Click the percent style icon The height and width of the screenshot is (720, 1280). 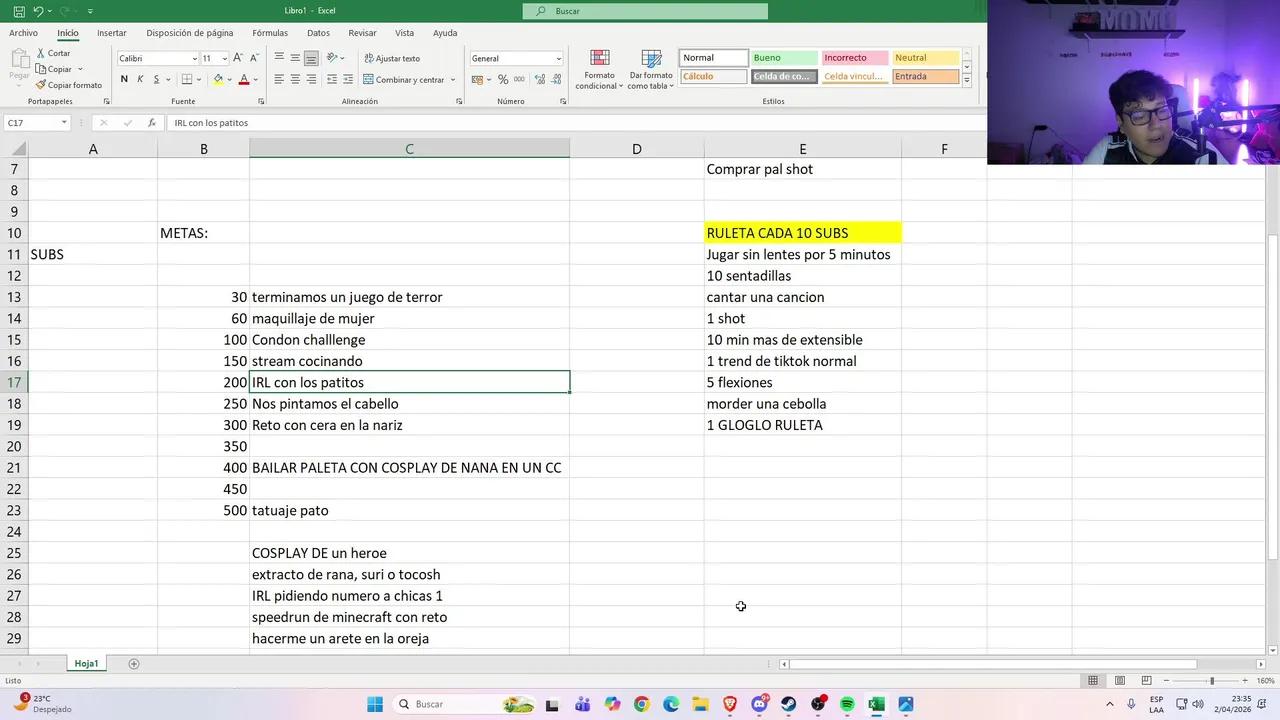coord(503,80)
